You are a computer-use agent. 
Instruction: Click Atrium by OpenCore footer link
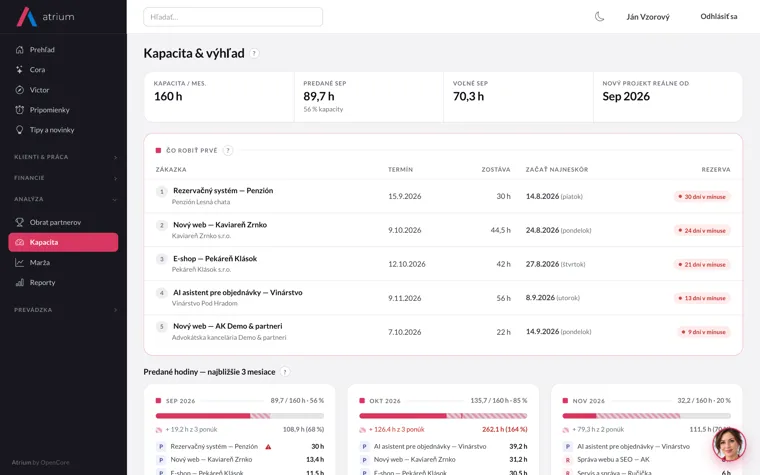(41, 462)
